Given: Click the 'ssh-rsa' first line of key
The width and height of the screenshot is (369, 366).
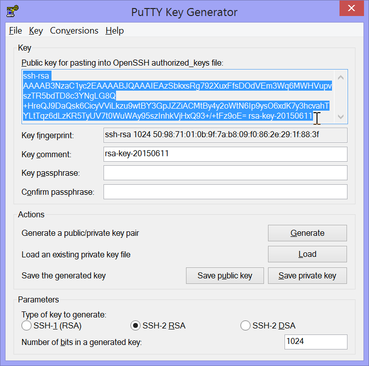Looking at the screenshot, I should pyautogui.click(x=36, y=76).
